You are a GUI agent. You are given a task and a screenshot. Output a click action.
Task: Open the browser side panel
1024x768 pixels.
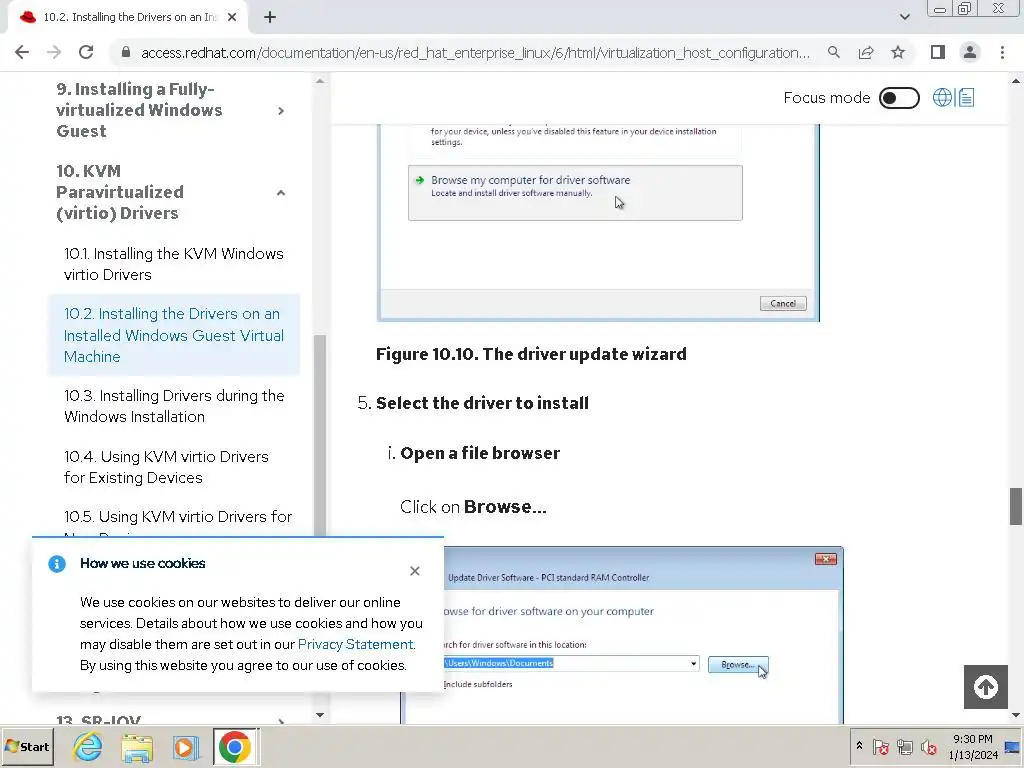(938, 52)
